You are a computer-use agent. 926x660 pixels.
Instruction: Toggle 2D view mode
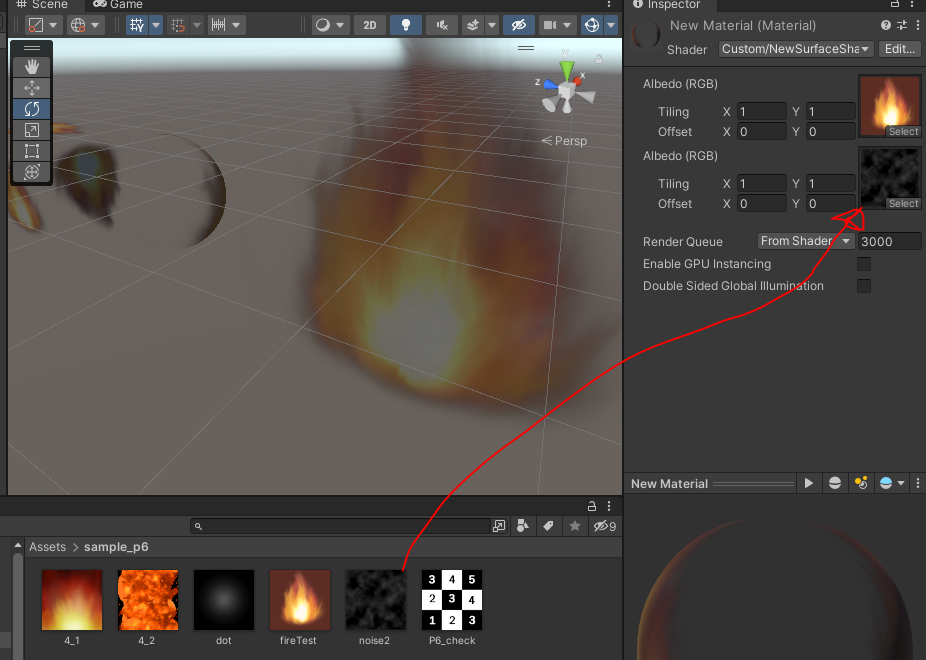pos(370,25)
